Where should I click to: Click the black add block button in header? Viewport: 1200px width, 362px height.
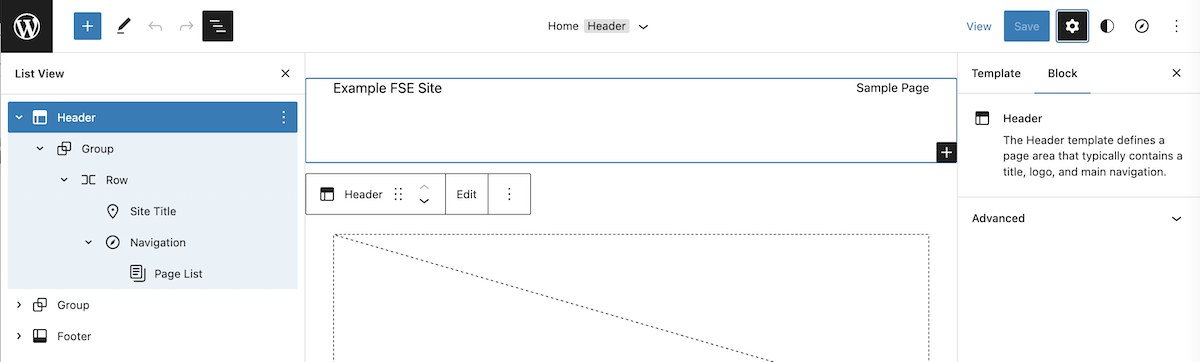[946, 152]
